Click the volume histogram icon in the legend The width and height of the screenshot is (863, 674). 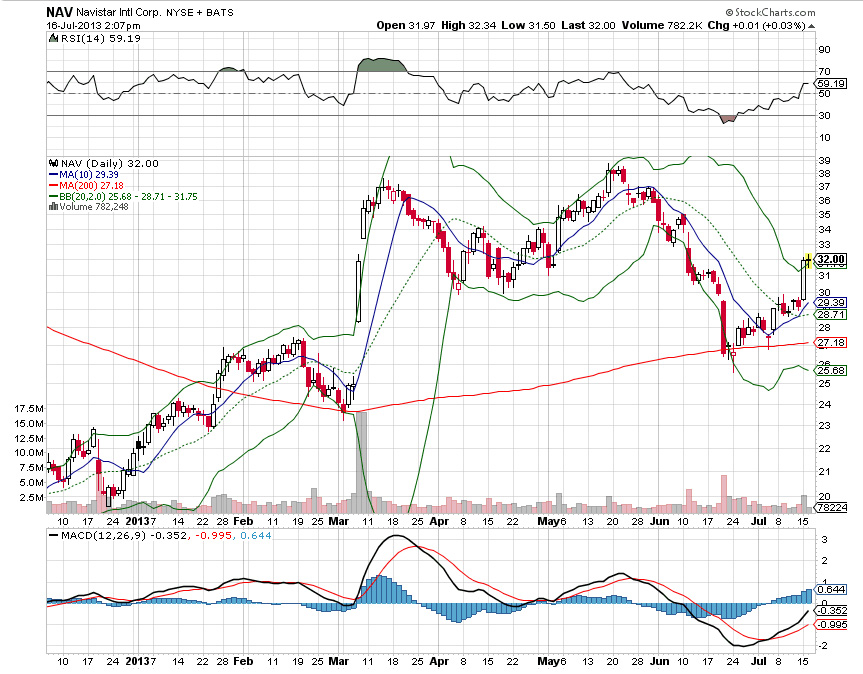(x=54, y=206)
